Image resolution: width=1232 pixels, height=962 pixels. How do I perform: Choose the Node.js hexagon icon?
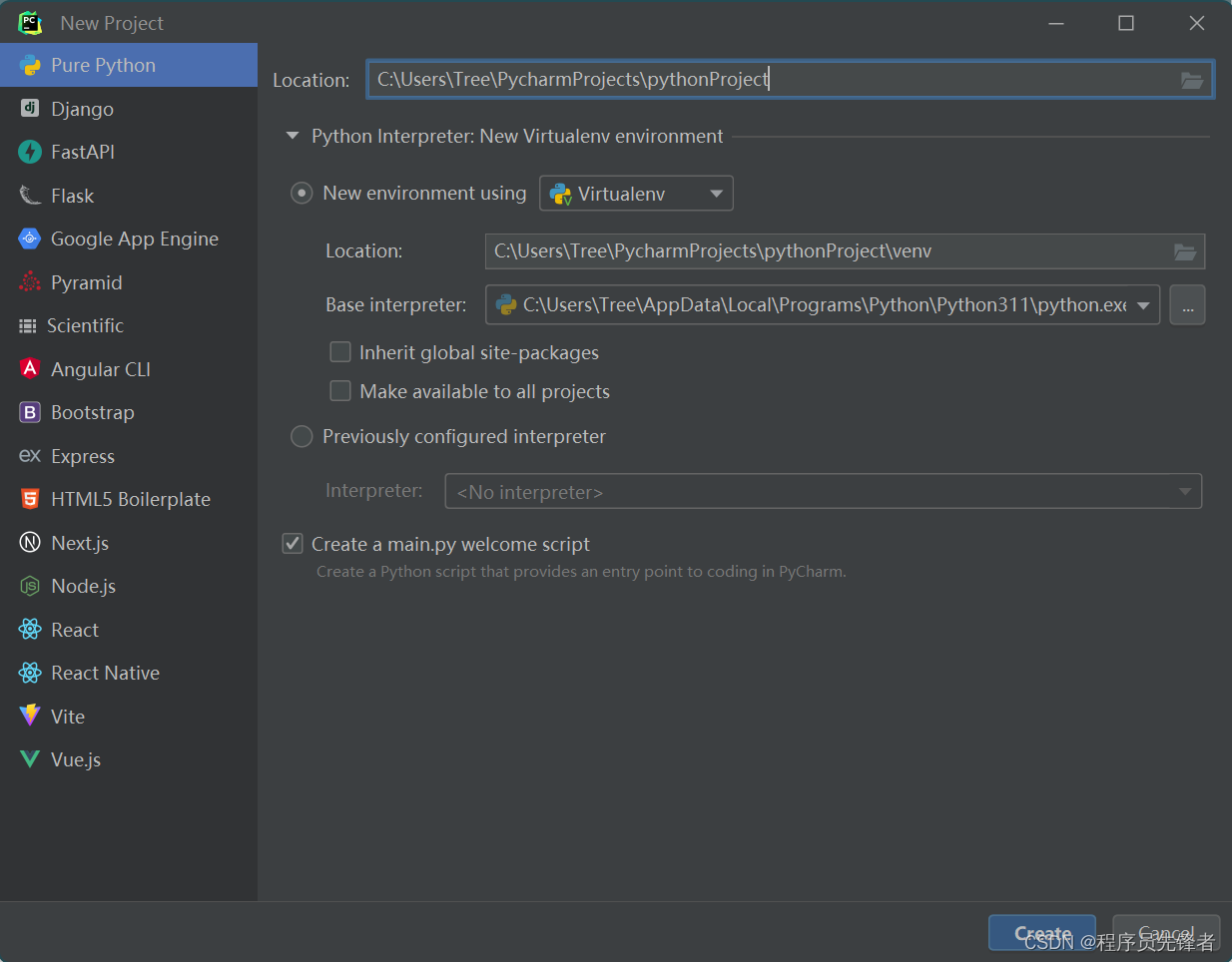click(x=30, y=586)
